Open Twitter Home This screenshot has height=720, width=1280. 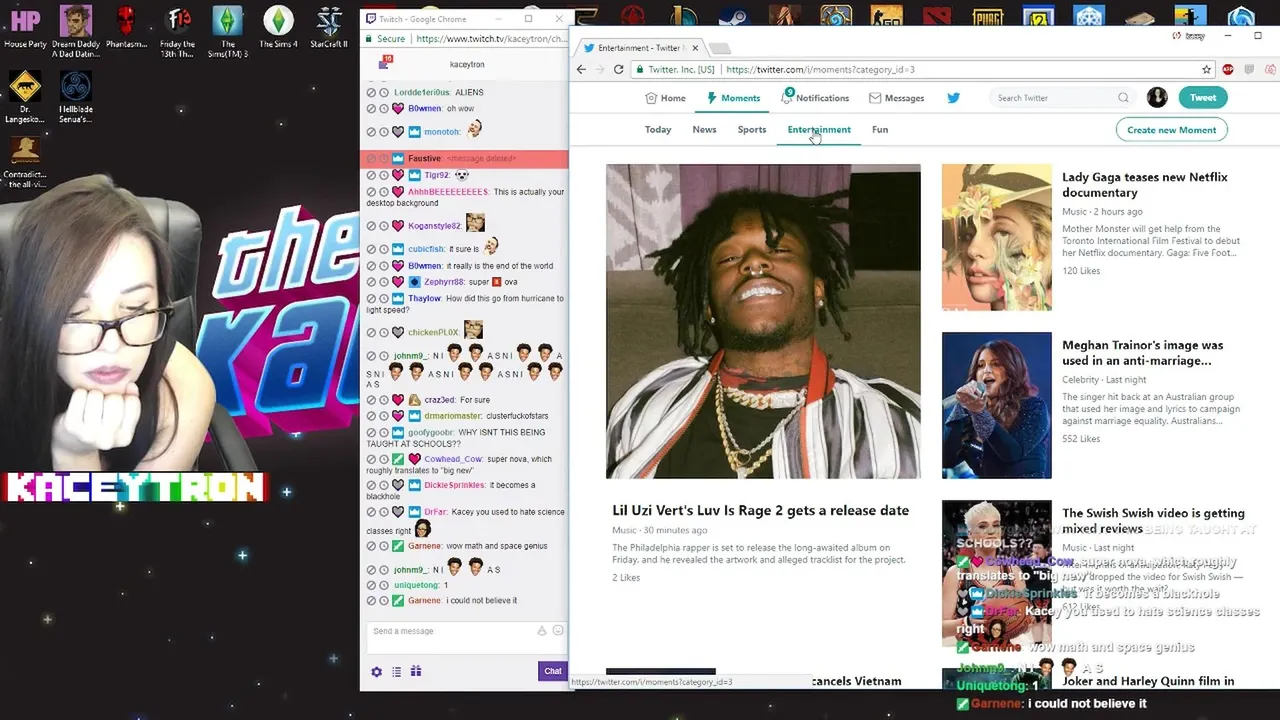(x=665, y=98)
